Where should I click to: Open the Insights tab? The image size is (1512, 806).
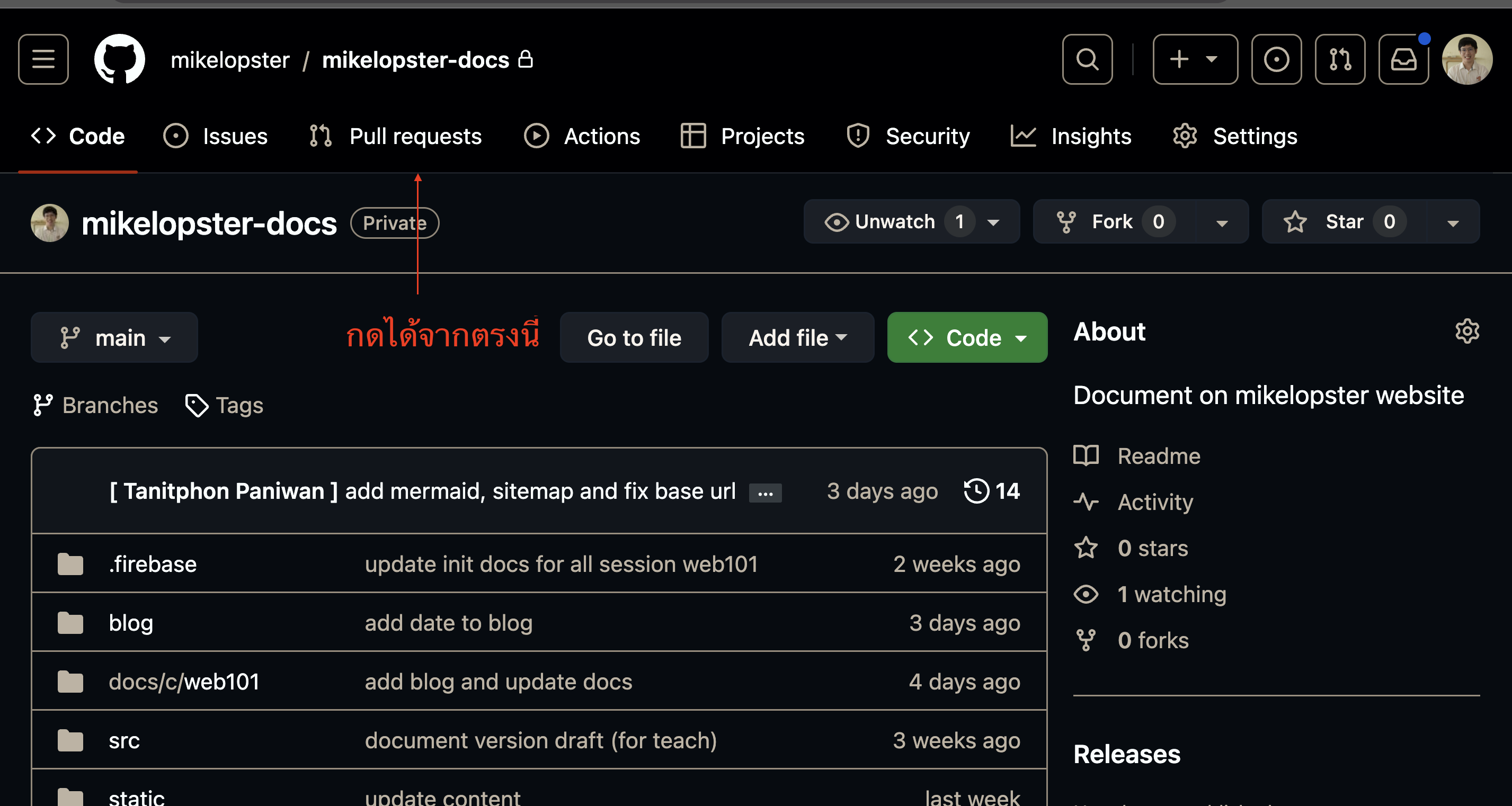[1071, 136]
